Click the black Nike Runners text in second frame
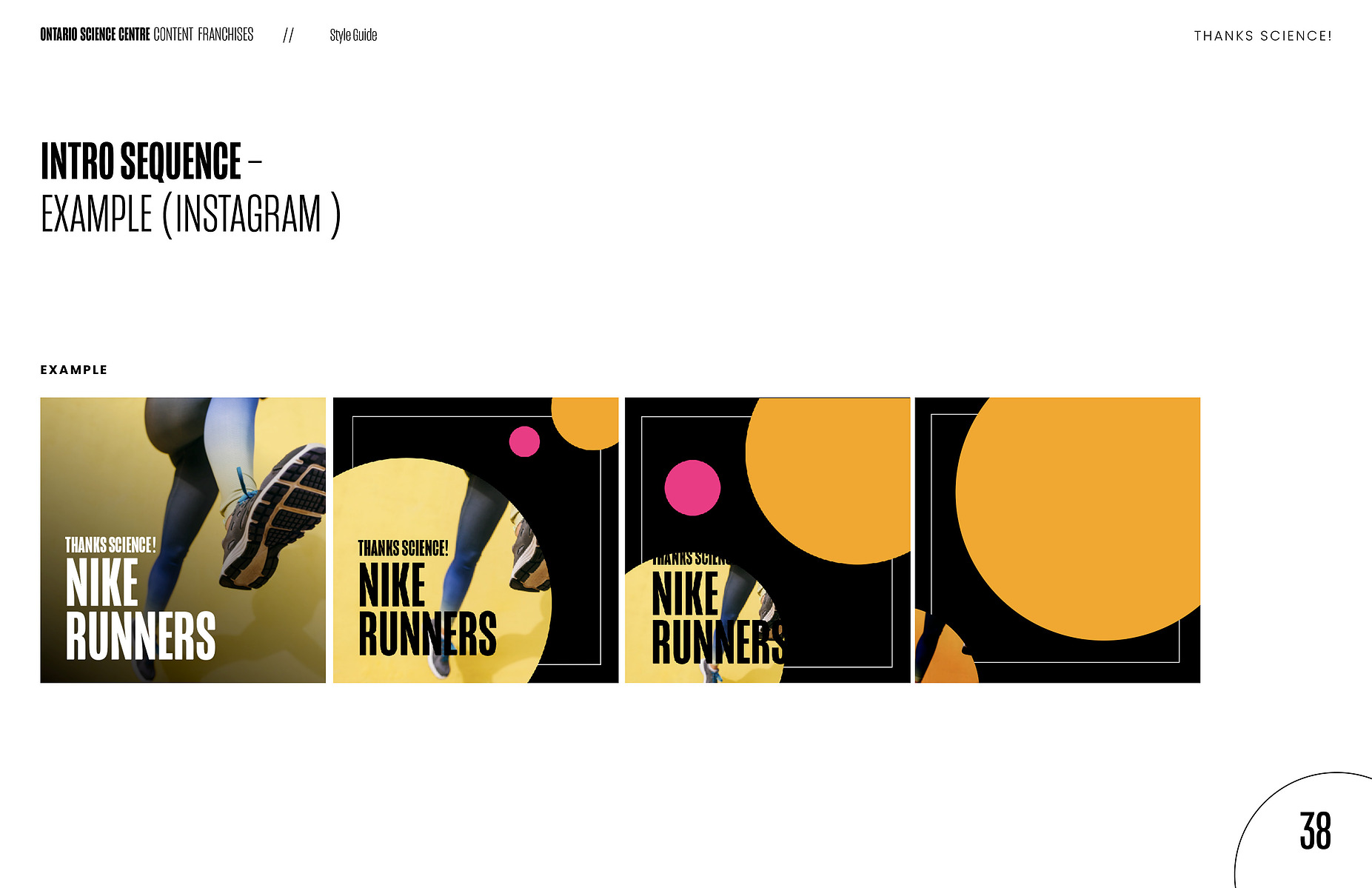Screen dimensions: 1372x888 (427, 609)
